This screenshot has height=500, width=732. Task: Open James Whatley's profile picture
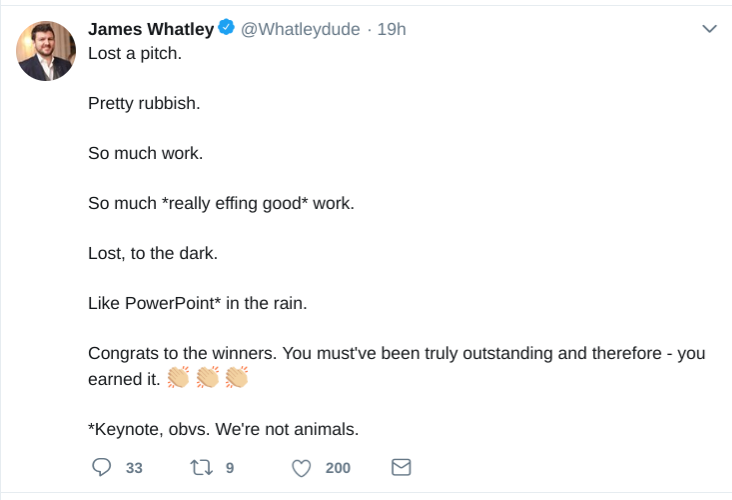point(46,51)
